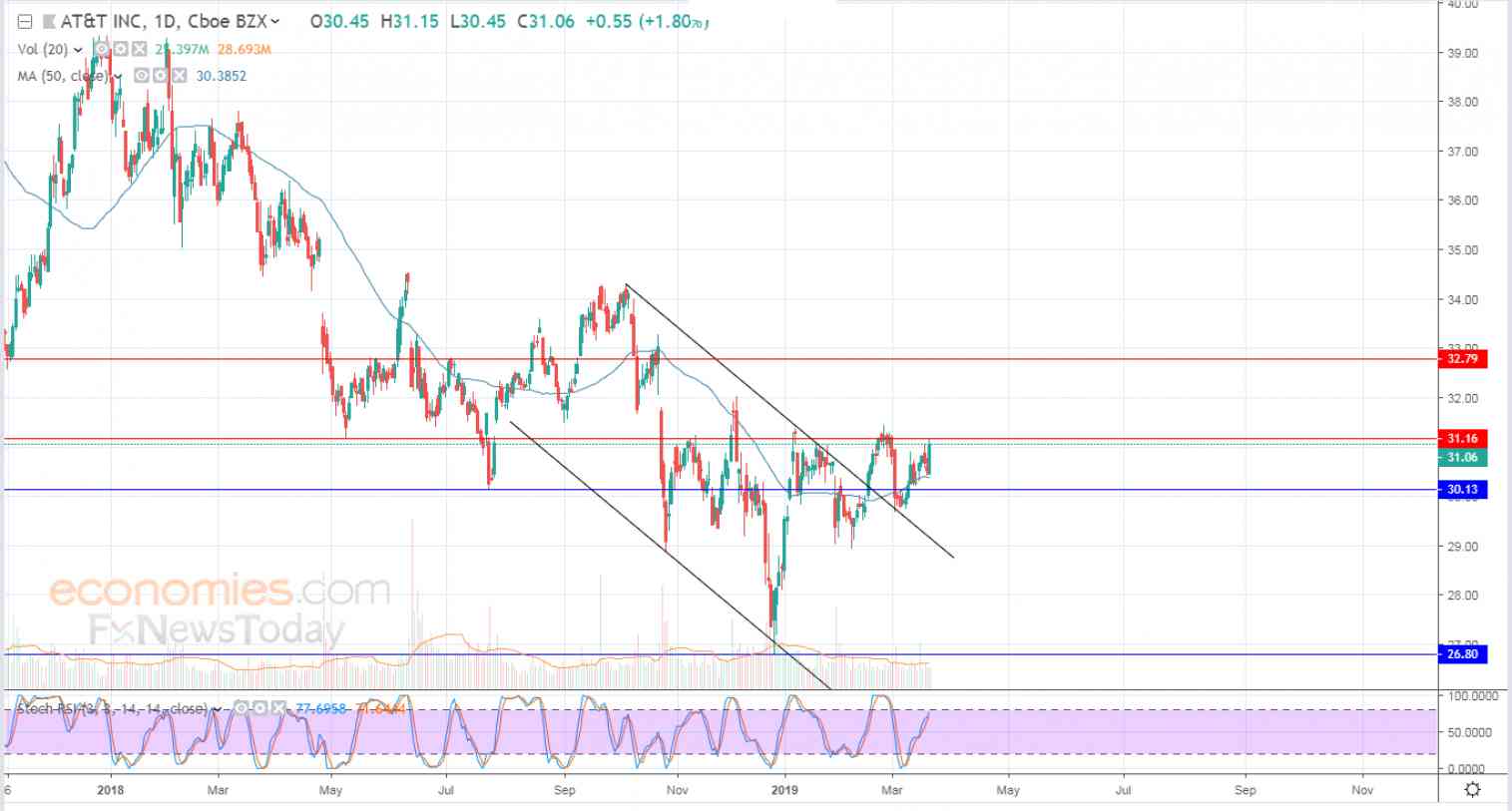The height and width of the screenshot is (811, 1512).
Task: Open chart settings gear in bottom-right corner
Action: coord(1472,790)
